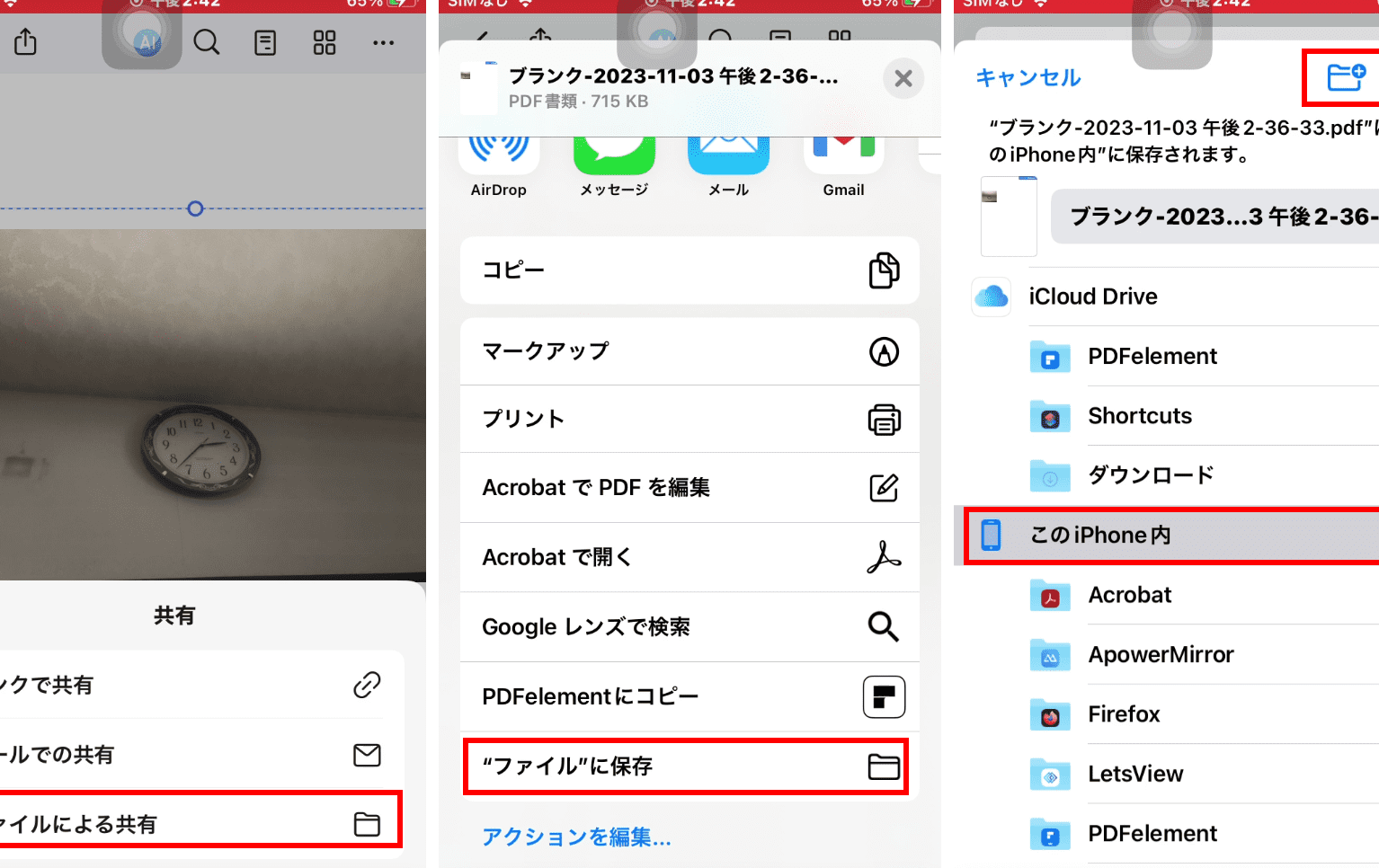
Task: Share via AirDrop
Action: [x=499, y=164]
